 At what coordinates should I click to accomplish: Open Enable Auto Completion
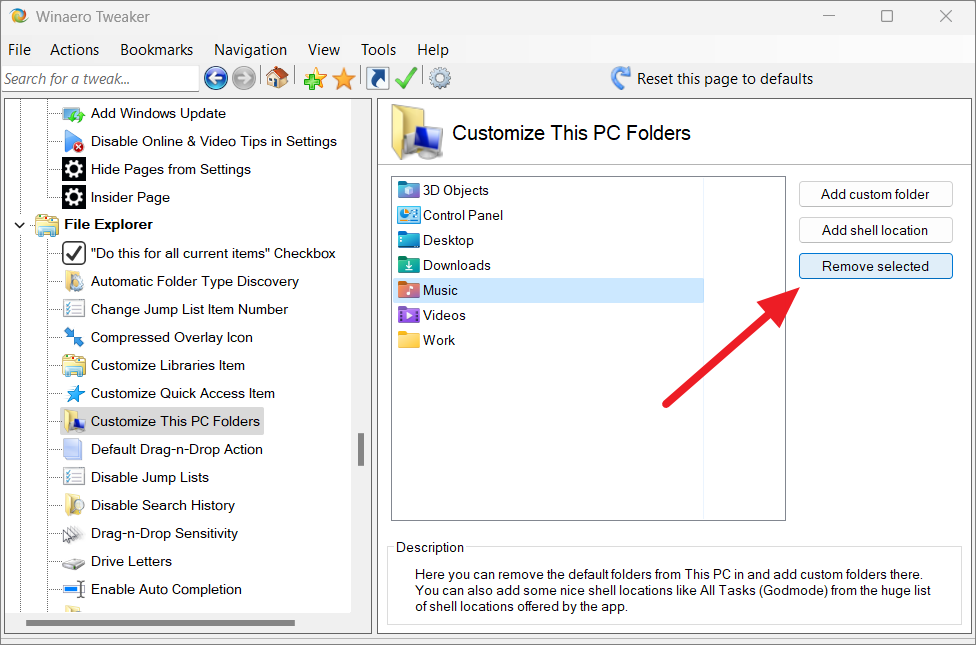pos(166,590)
